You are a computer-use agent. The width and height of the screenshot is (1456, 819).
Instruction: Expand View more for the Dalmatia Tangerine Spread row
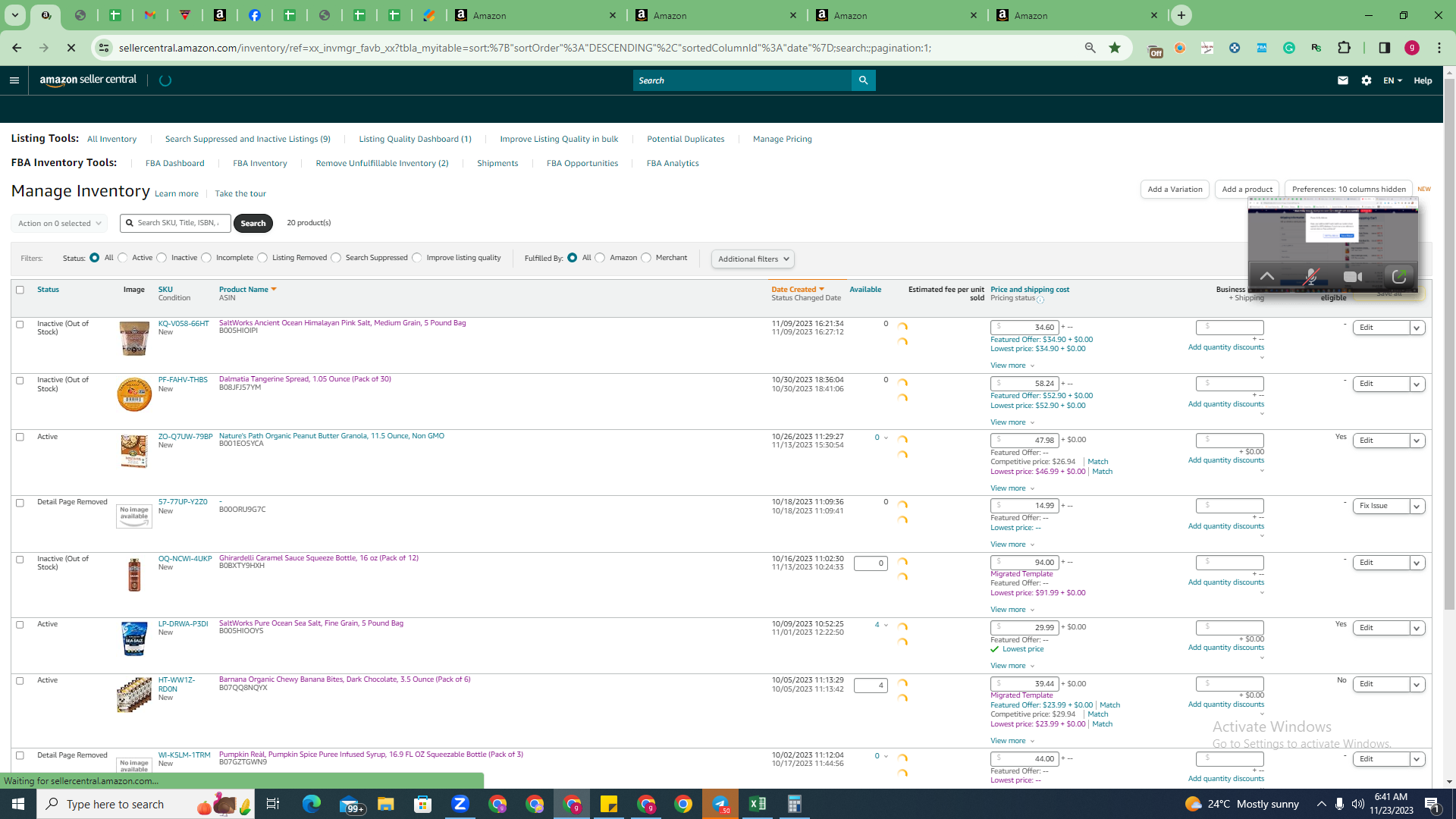click(x=1012, y=422)
